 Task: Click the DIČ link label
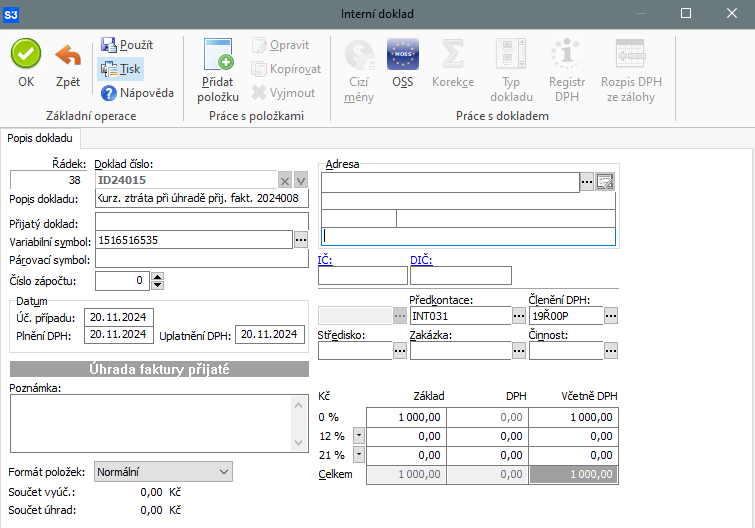pyautogui.click(x=420, y=260)
